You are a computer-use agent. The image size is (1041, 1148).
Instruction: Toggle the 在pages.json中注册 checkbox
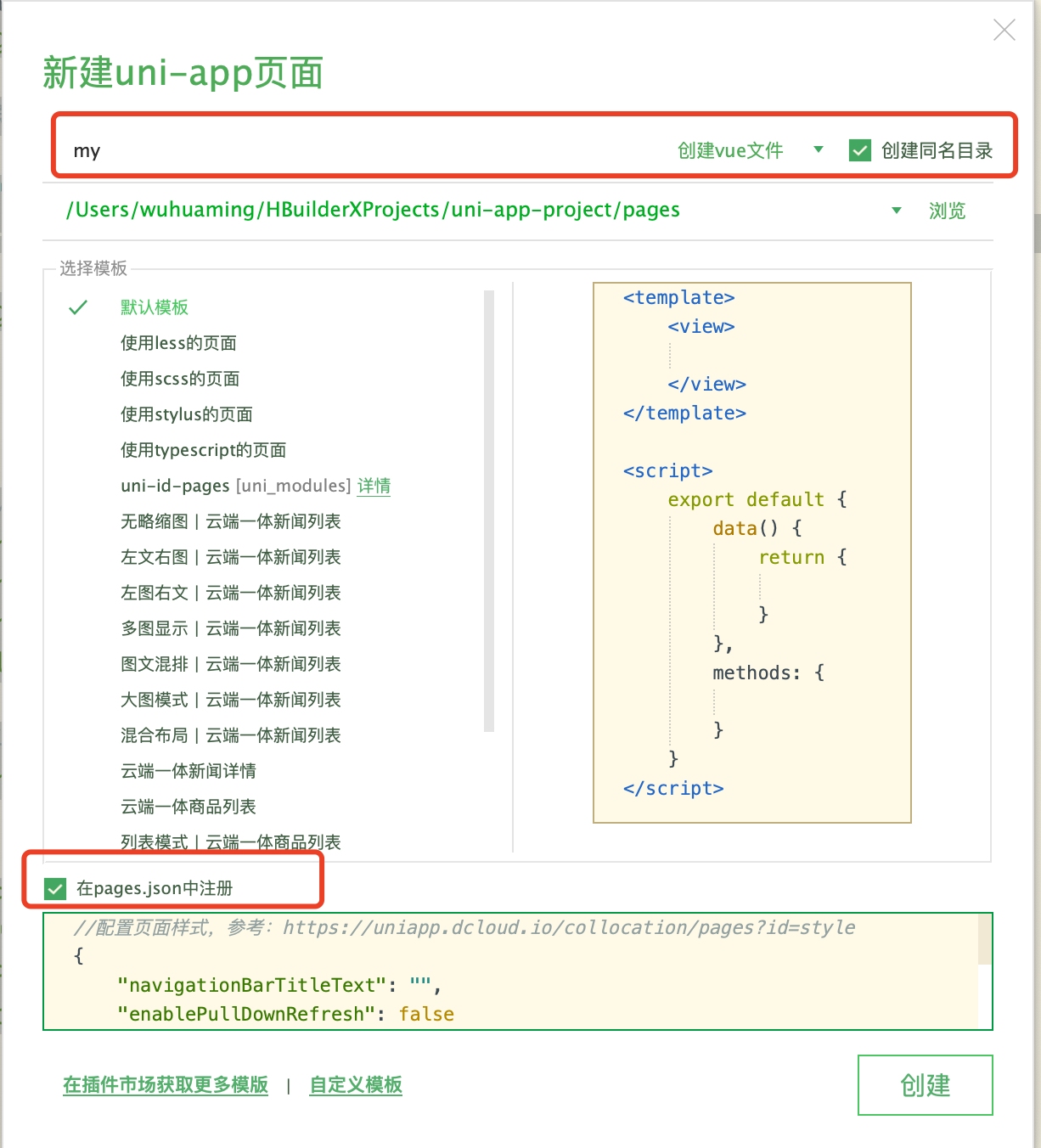coord(55,889)
